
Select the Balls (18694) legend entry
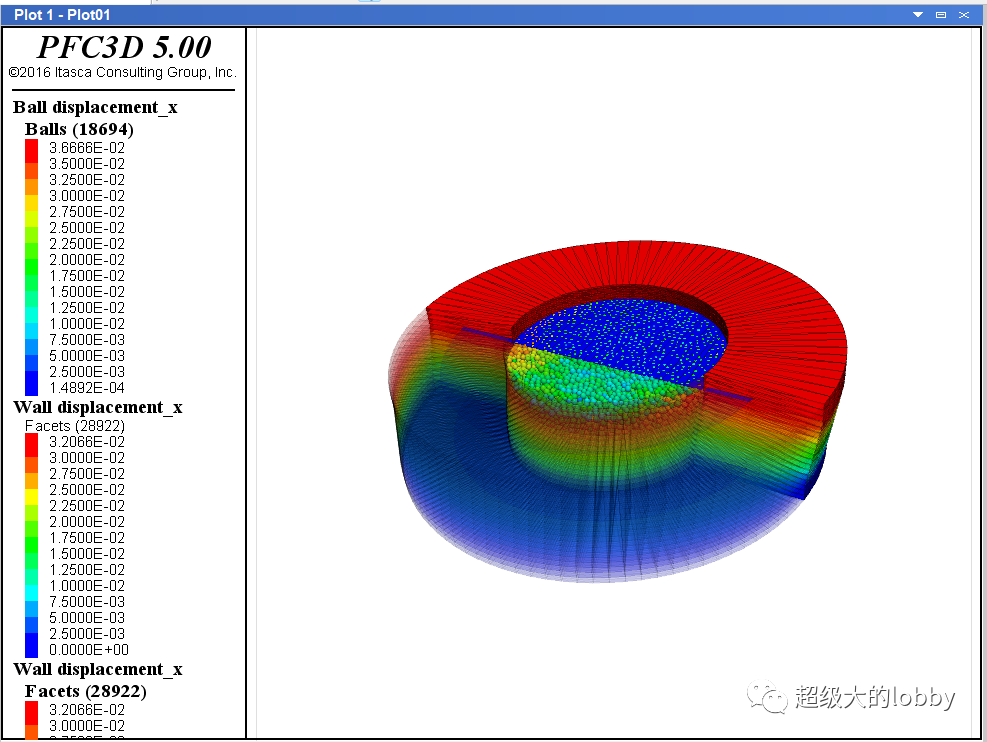click(79, 129)
